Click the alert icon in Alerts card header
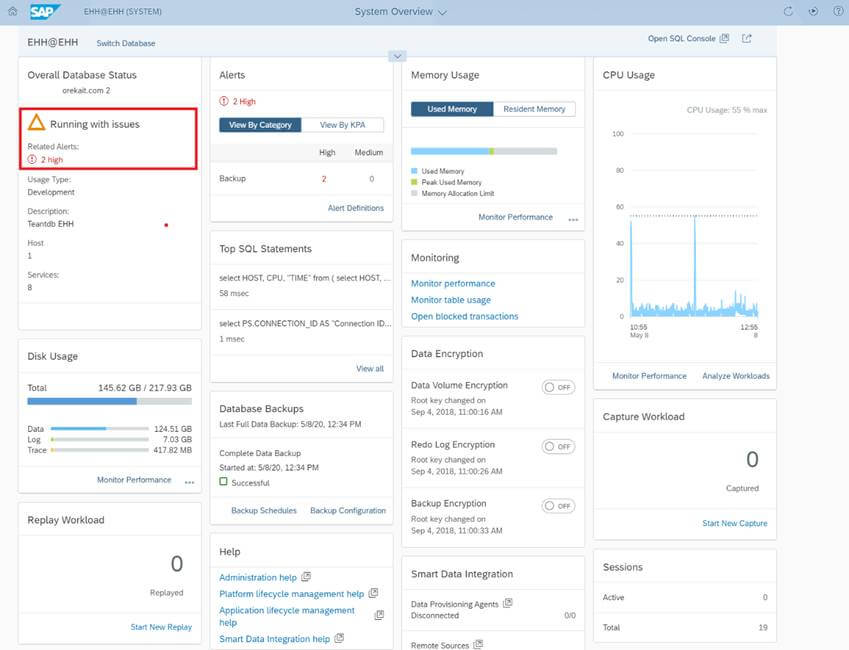Screen dimensions: 849x650 [224, 101]
